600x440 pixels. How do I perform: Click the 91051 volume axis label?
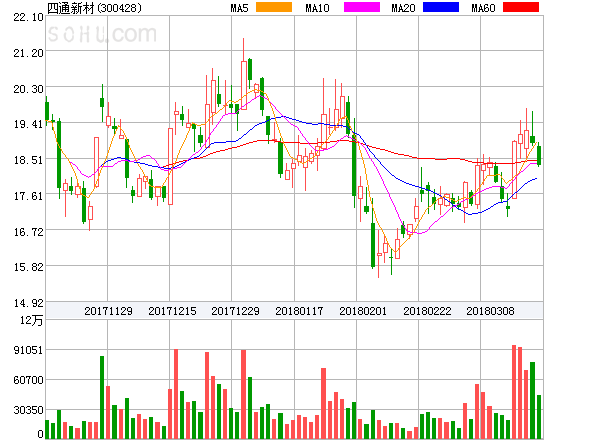pyautogui.click(x=28, y=350)
